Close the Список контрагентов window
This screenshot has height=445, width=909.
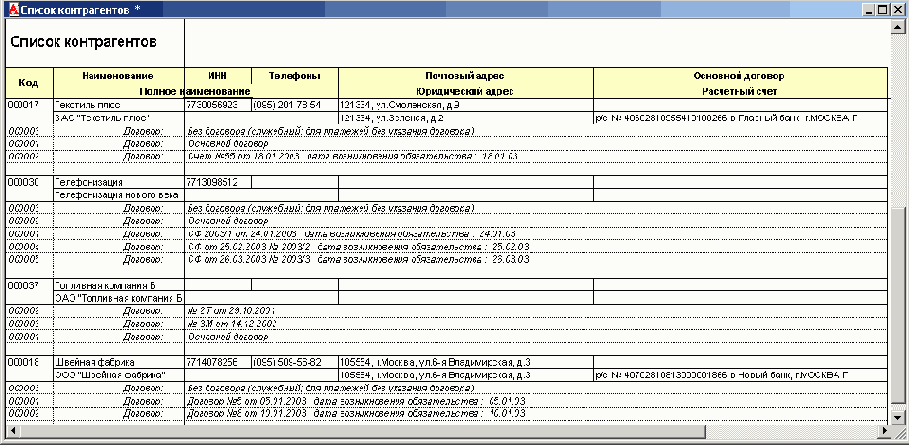tap(898, 9)
